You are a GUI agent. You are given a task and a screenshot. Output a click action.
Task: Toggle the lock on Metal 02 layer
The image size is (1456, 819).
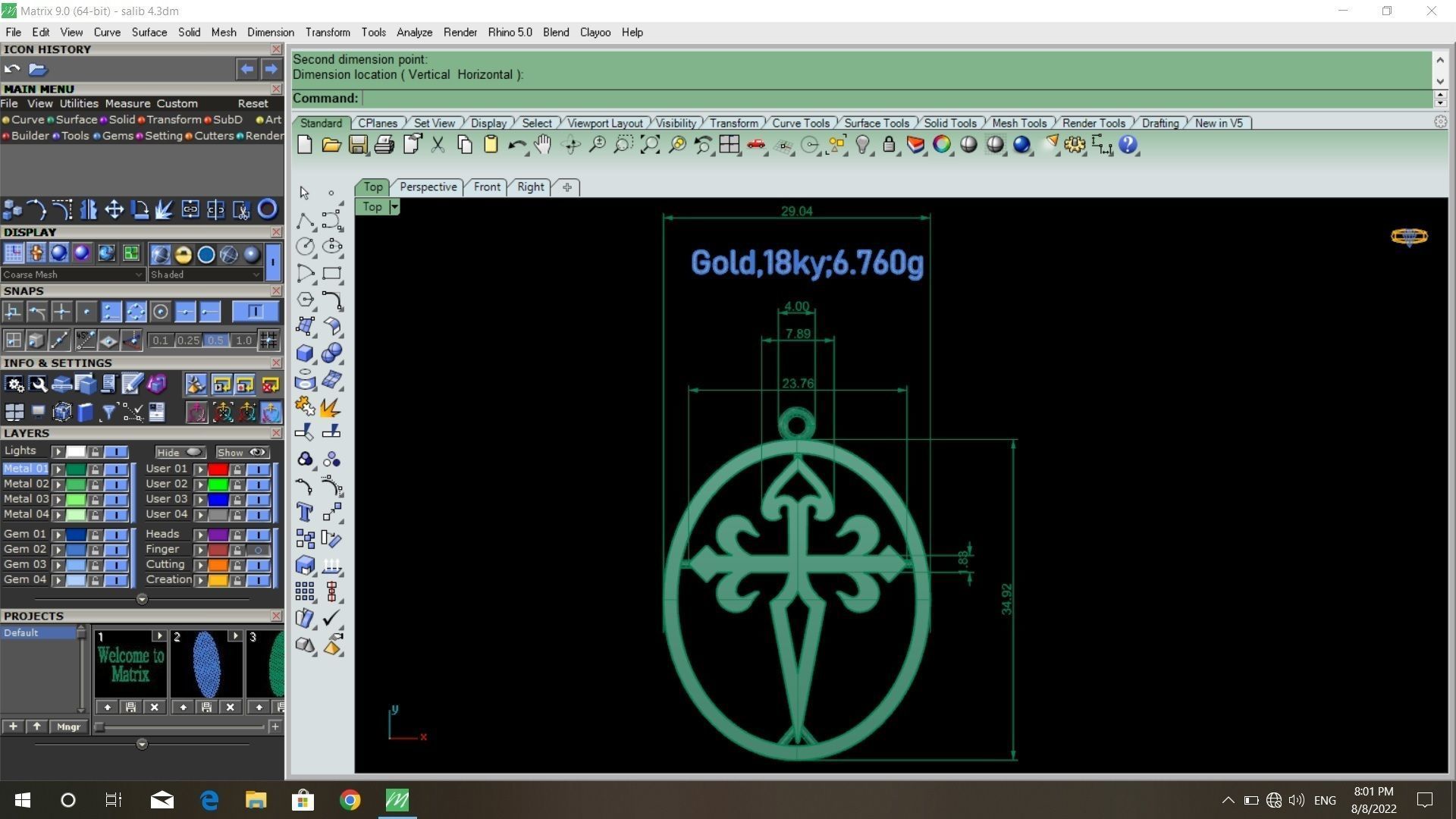tap(96, 485)
